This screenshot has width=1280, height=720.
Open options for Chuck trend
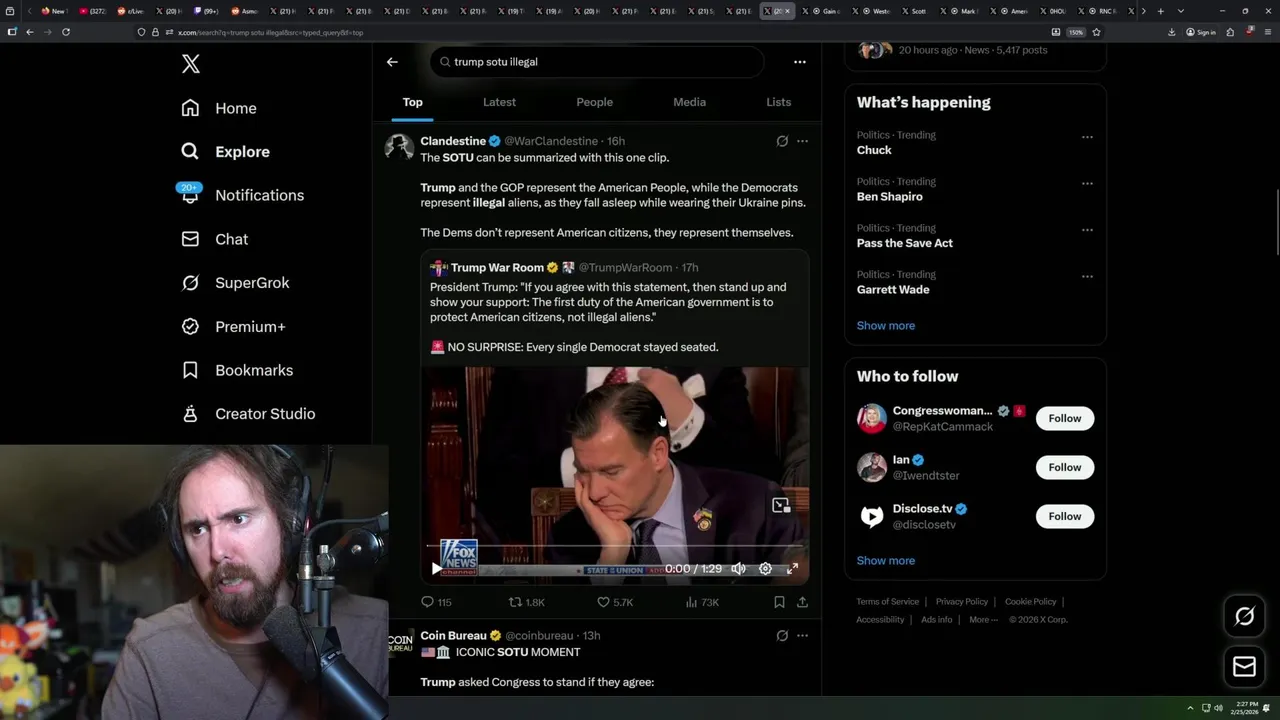tap(1087, 137)
